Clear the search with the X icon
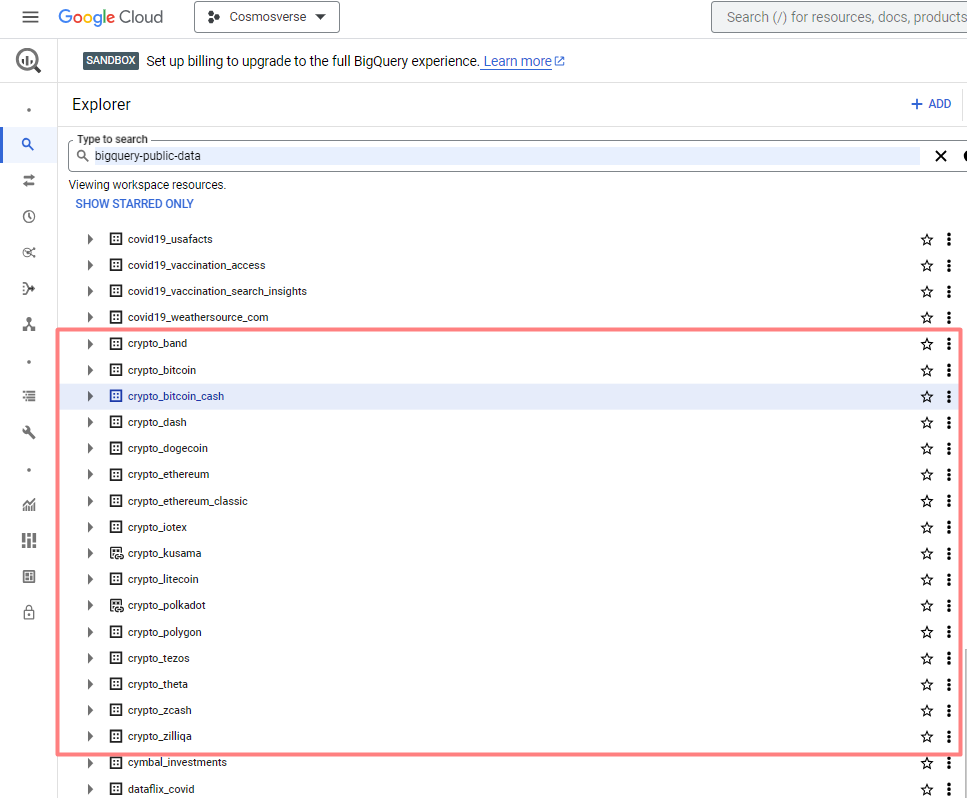This screenshot has width=967, height=798. click(x=940, y=156)
